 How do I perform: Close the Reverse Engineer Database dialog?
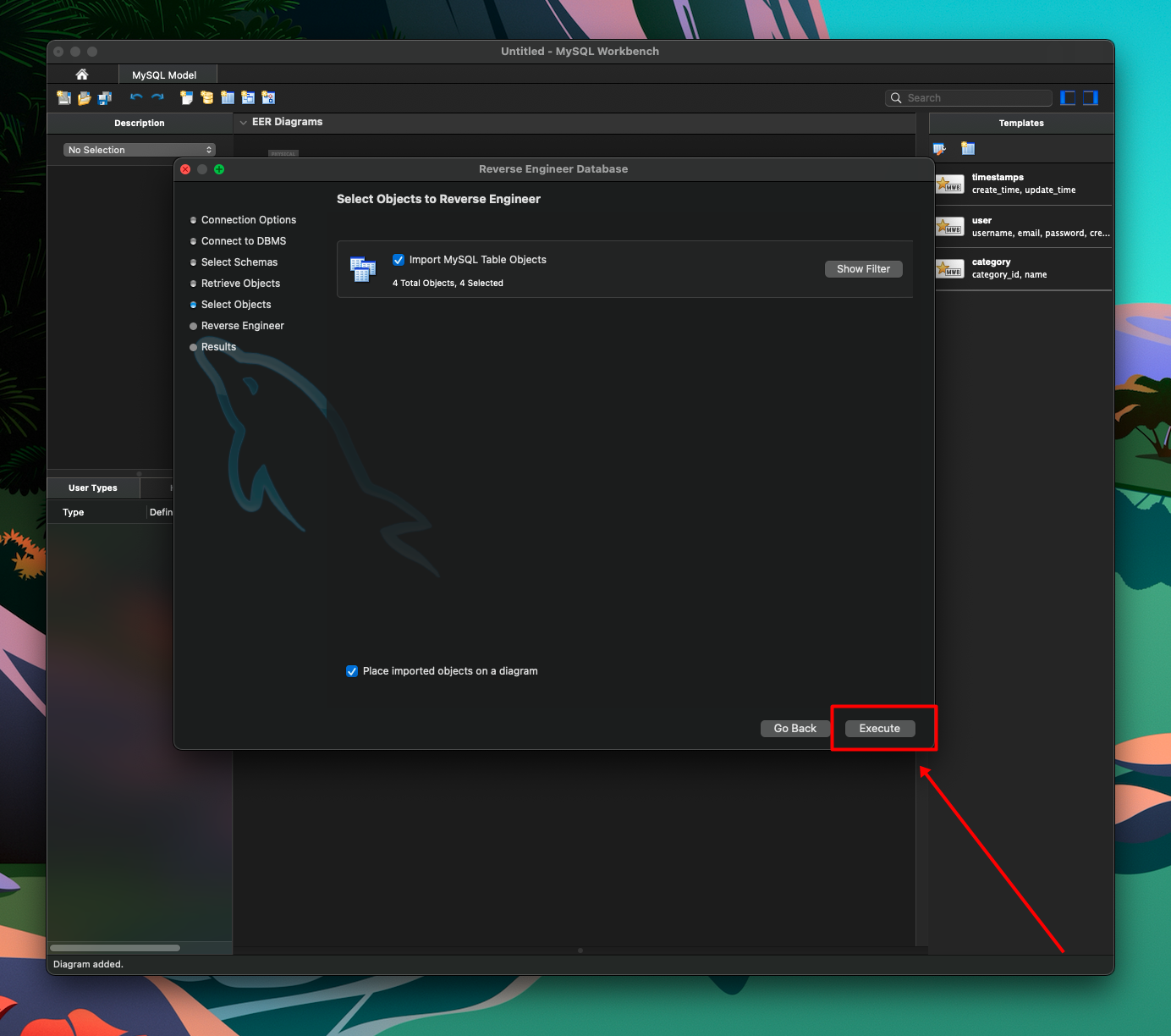[x=185, y=169]
